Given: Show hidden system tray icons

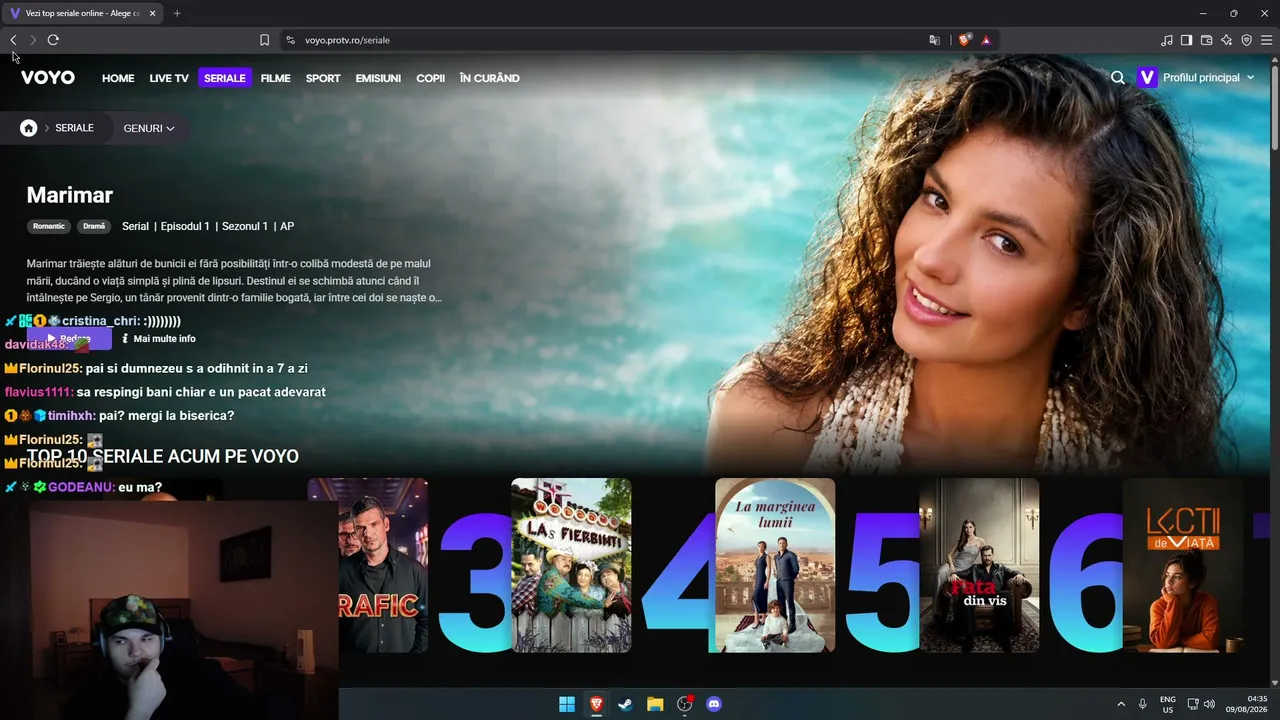Looking at the screenshot, I should 1121,704.
